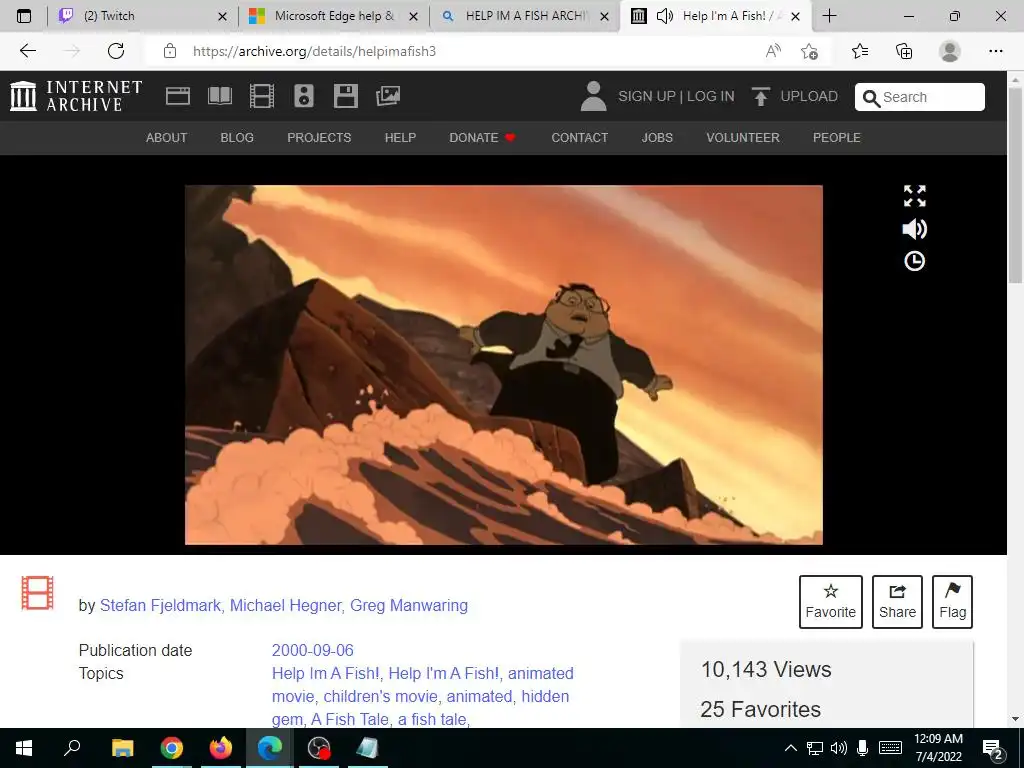
Task: Open the Internet Archive video film icon
Action: click(x=262, y=96)
